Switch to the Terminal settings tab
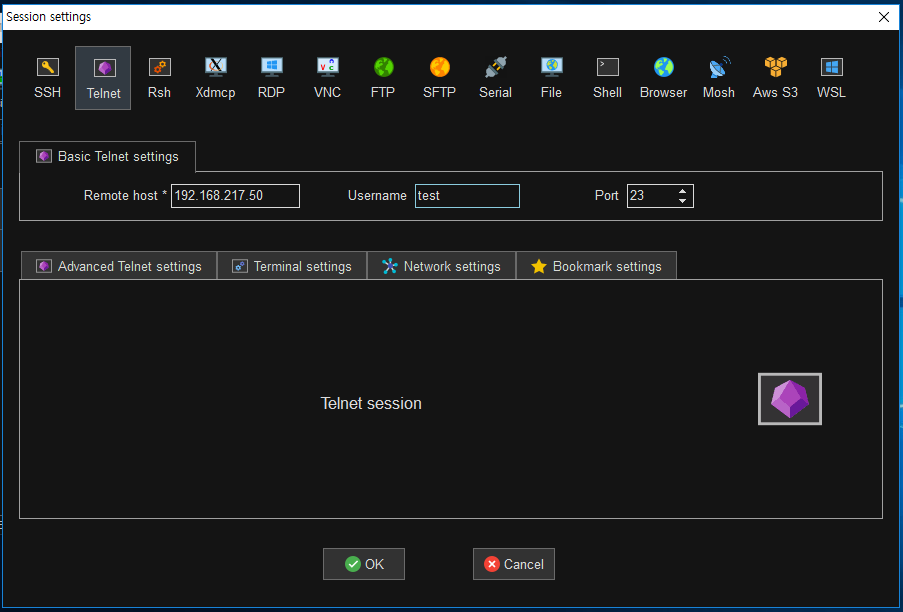The height and width of the screenshot is (612, 903). point(292,266)
